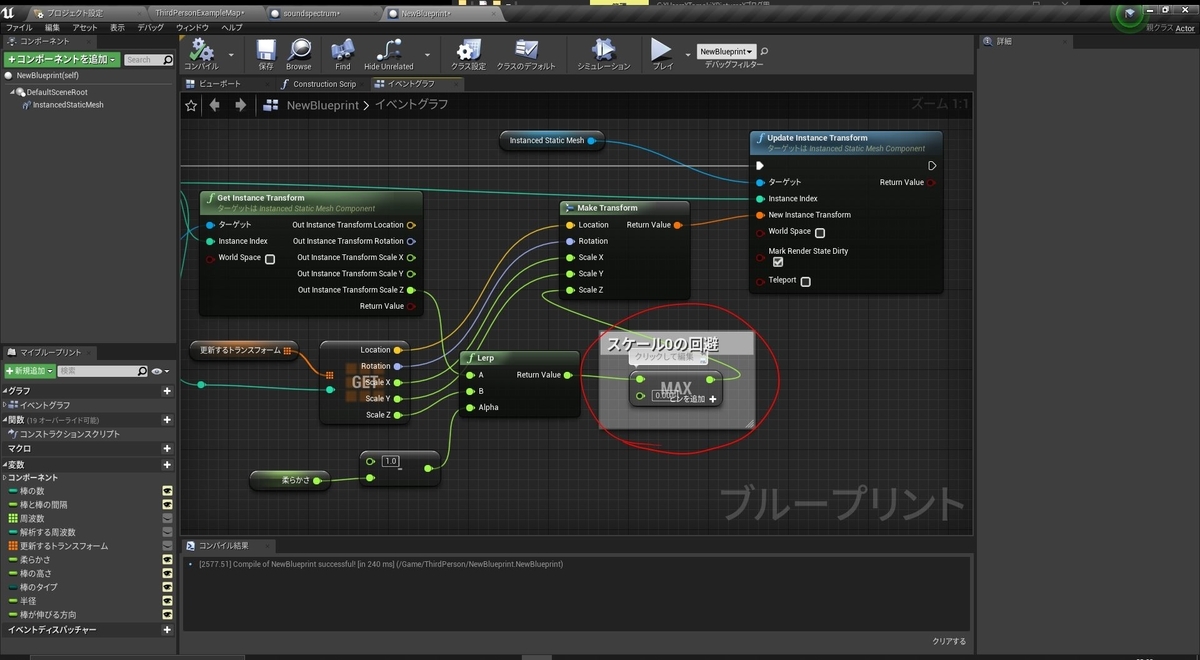Add a new graph with the グラフ plus icon
This screenshot has width=1200, height=660.
tap(167, 391)
